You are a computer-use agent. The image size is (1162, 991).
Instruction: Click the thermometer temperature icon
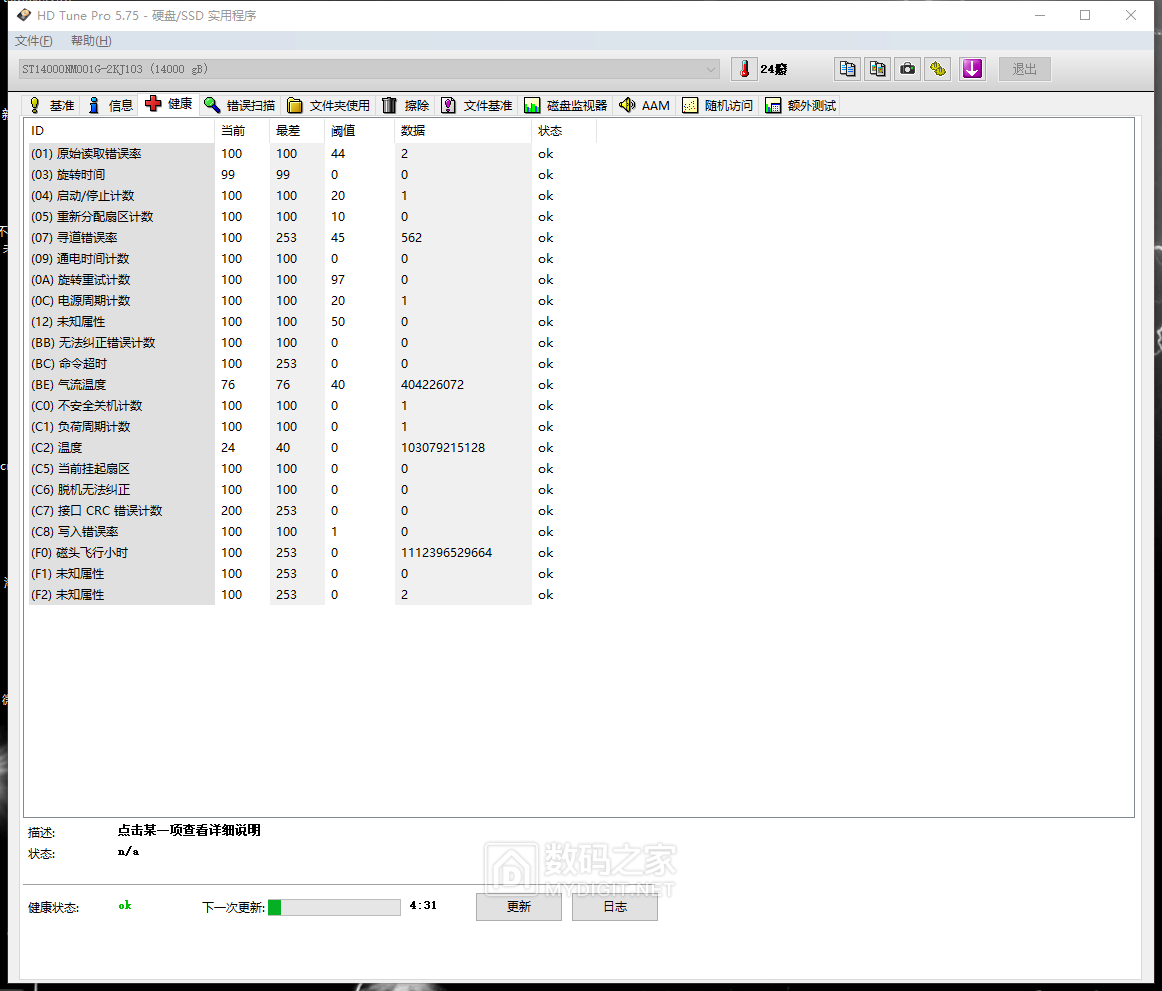pyautogui.click(x=743, y=69)
